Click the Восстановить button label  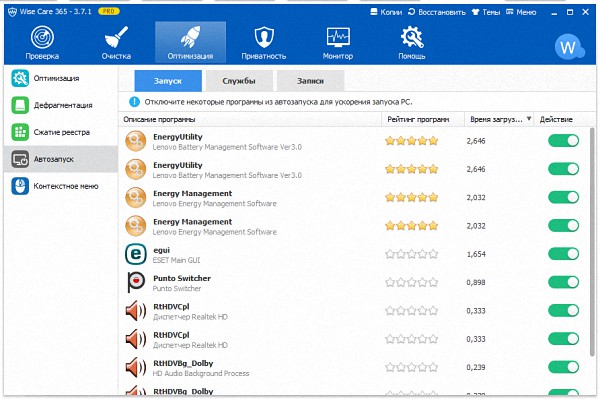(442, 12)
